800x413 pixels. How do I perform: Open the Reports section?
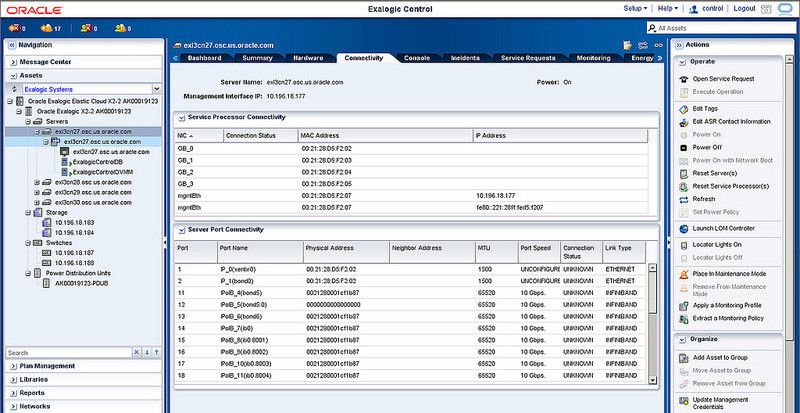[x=83, y=393]
